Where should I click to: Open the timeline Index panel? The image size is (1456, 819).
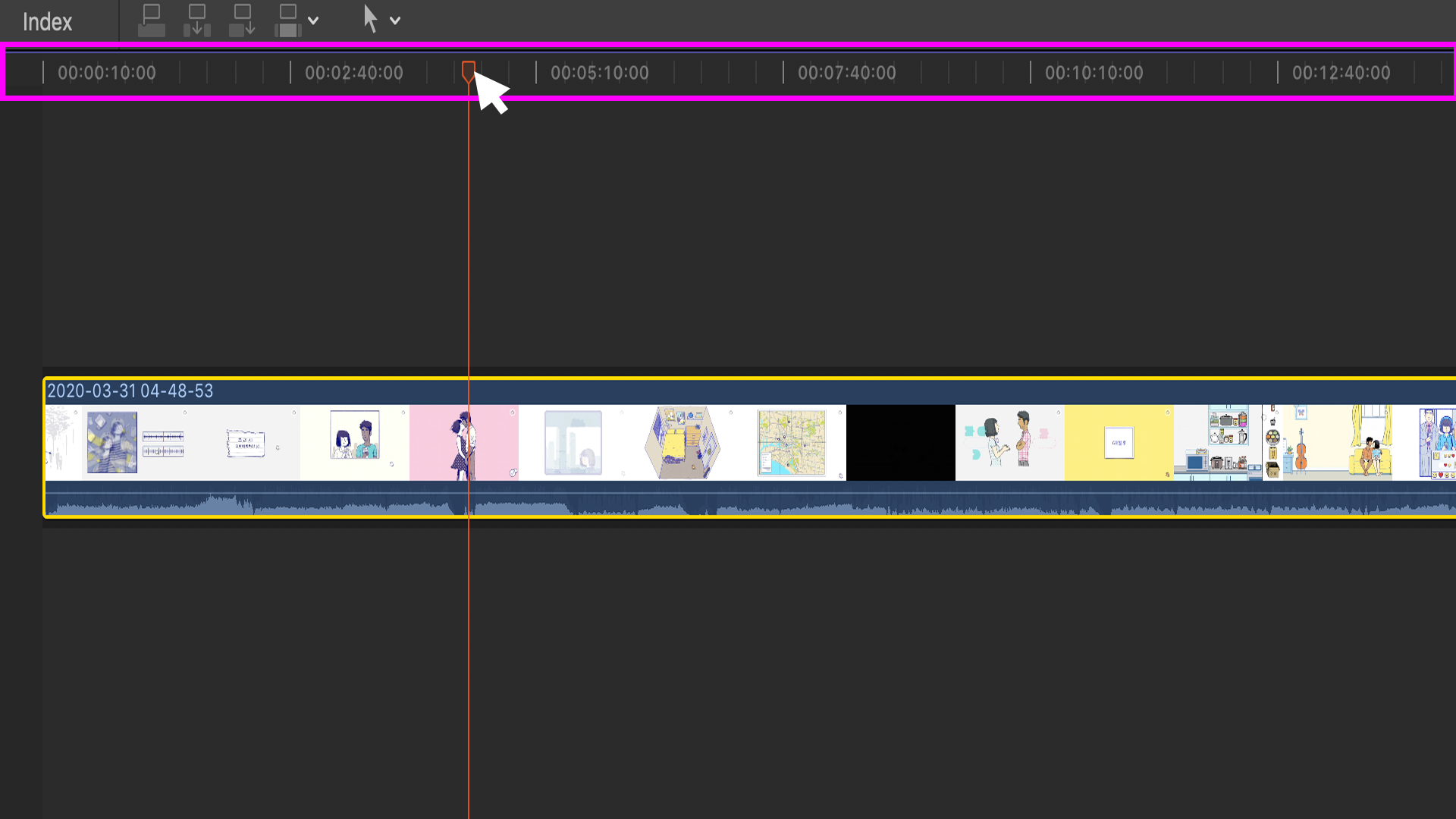pos(47,22)
